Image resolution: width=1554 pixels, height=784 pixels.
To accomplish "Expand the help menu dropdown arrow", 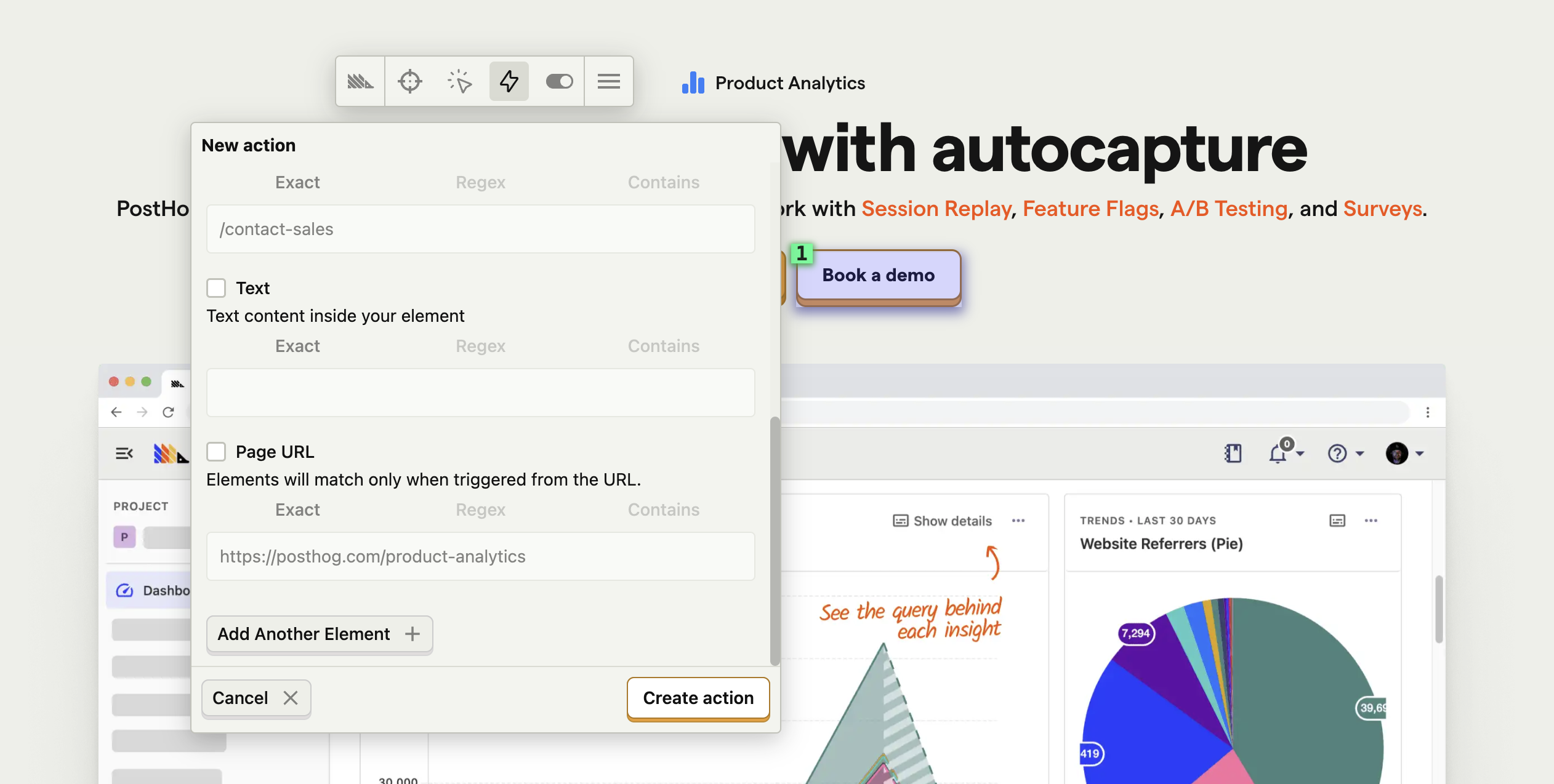I will click(1358, 454).
